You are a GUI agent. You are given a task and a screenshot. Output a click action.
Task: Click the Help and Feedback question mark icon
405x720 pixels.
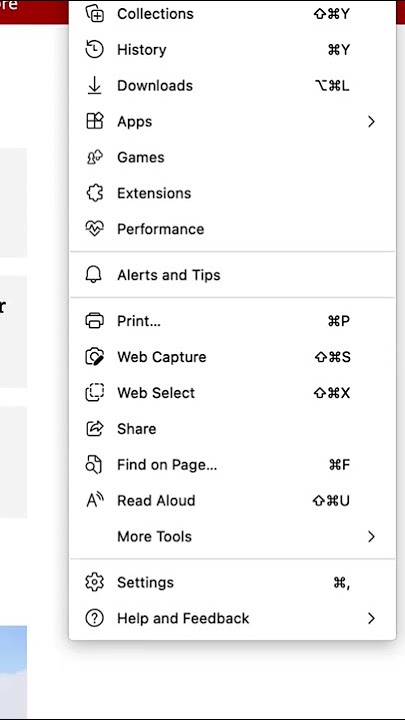(x=95, y=619)
